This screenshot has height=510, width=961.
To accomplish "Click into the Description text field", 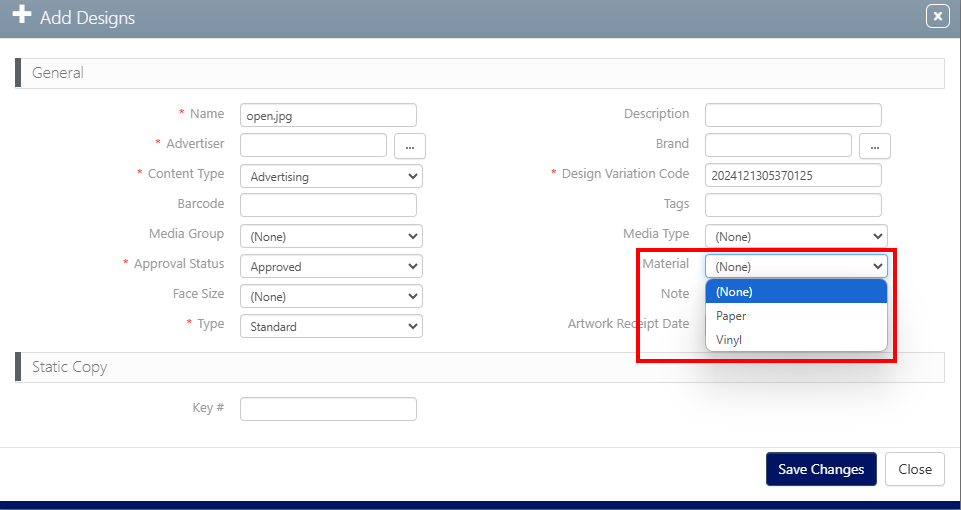I will coord(793,115).
